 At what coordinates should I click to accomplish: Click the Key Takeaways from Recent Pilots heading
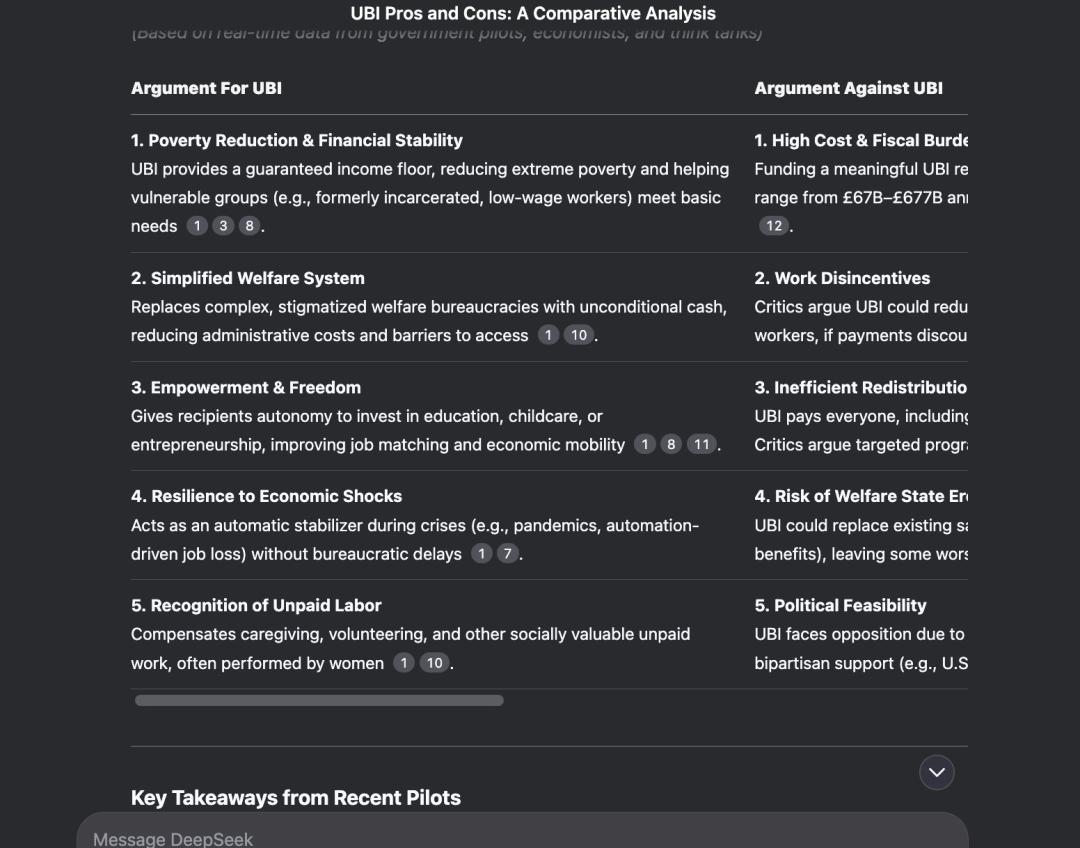click(295, 798)
